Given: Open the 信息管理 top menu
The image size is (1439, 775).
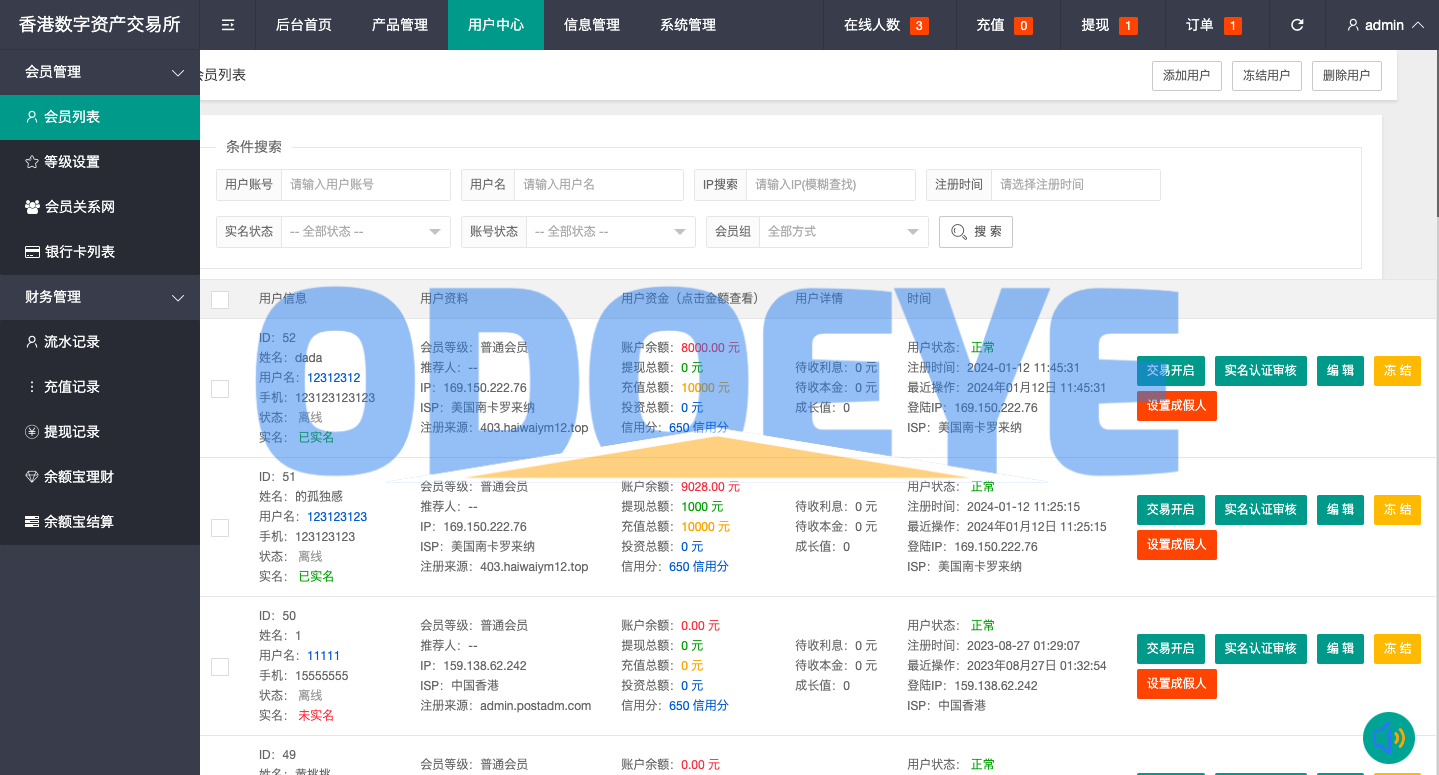Looking at the screenshot, I should [x=592, y=25].
